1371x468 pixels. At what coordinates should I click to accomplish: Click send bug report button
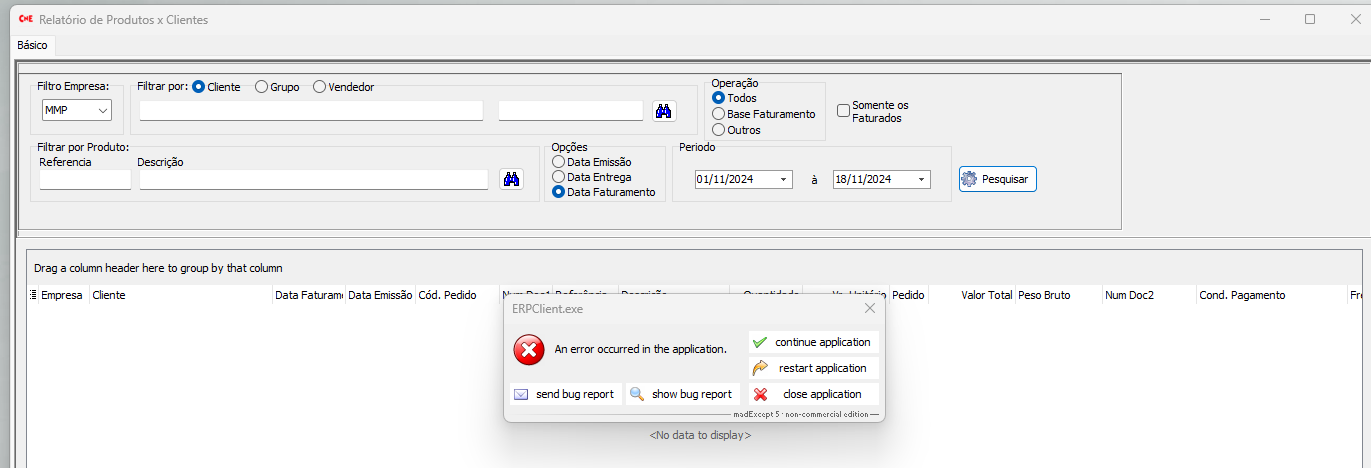coord(565,394)
